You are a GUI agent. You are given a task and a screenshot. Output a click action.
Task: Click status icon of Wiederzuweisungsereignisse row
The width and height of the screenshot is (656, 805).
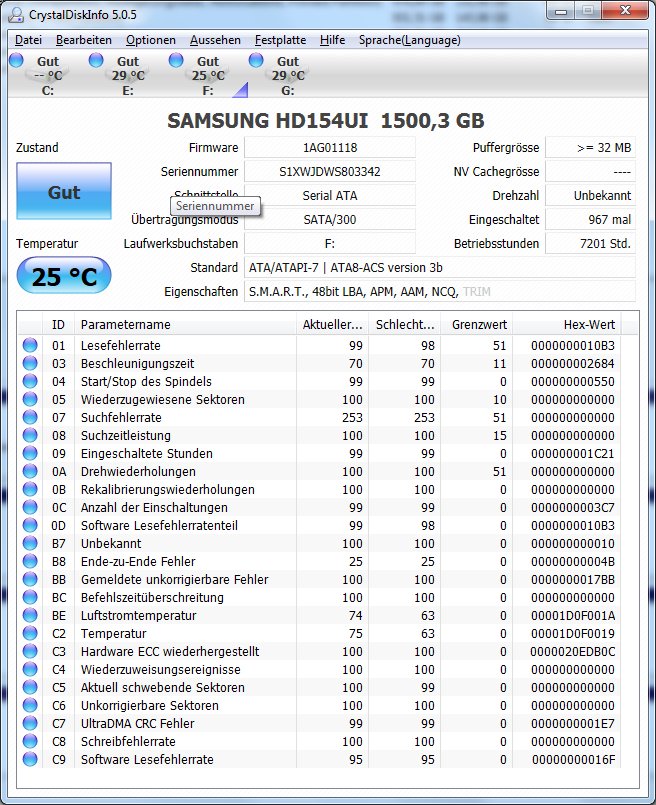[30, 668]
